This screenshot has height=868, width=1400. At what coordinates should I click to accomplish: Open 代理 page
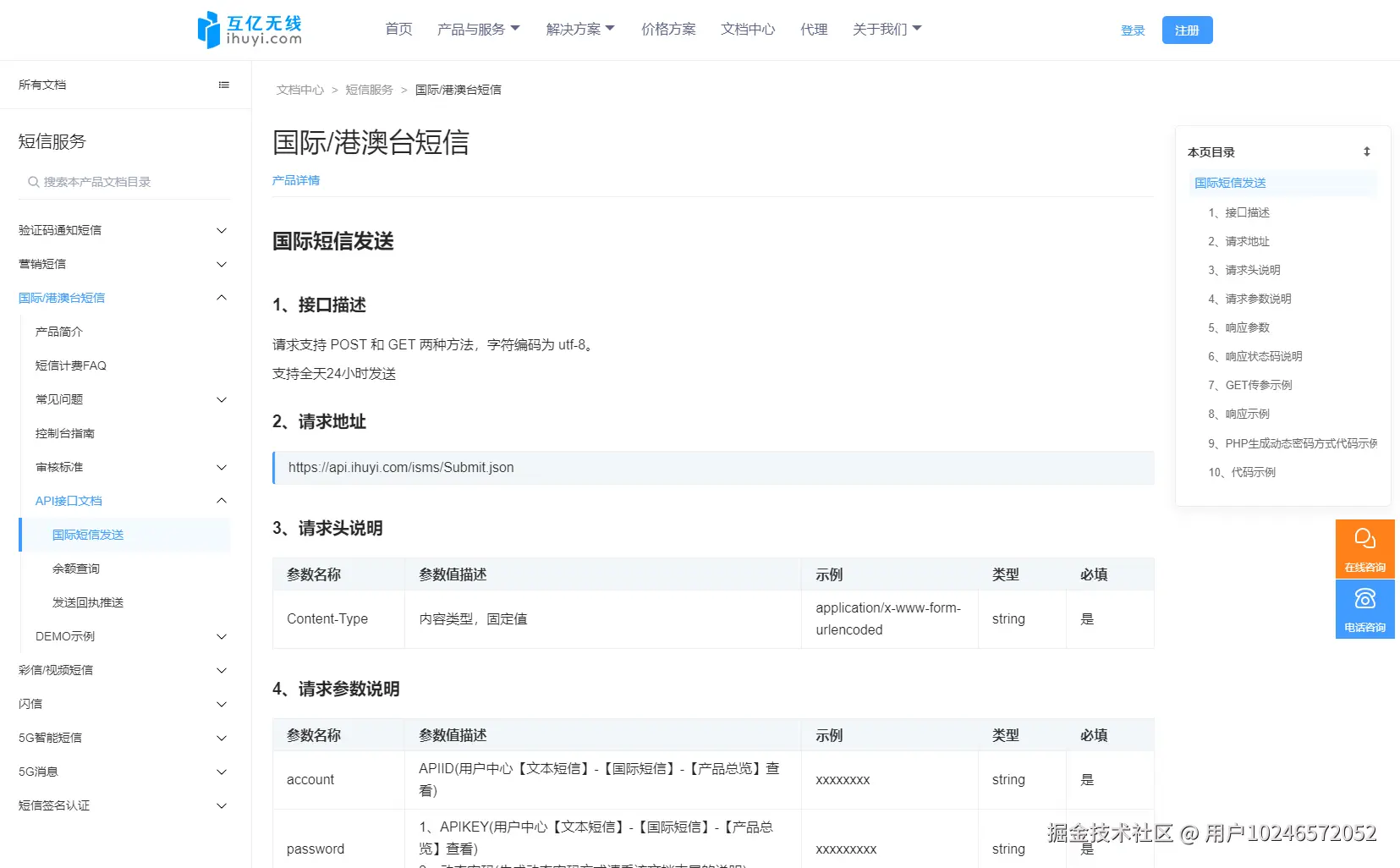(x=814, y=30)
